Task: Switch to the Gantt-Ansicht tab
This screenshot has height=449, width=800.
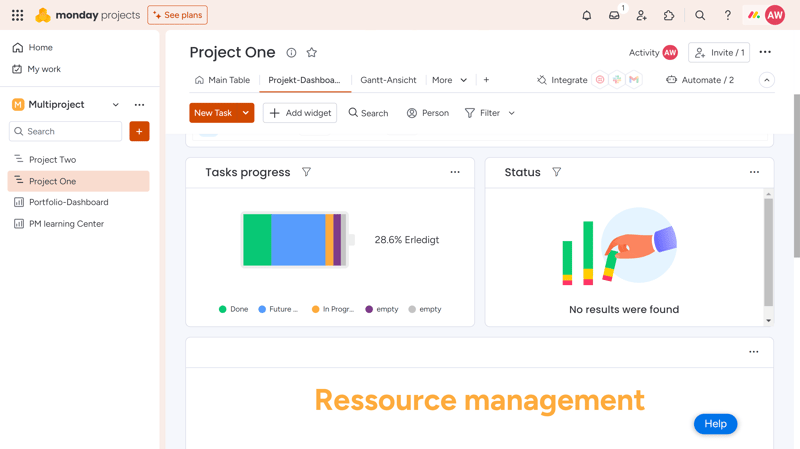Action: click(388, 80)
